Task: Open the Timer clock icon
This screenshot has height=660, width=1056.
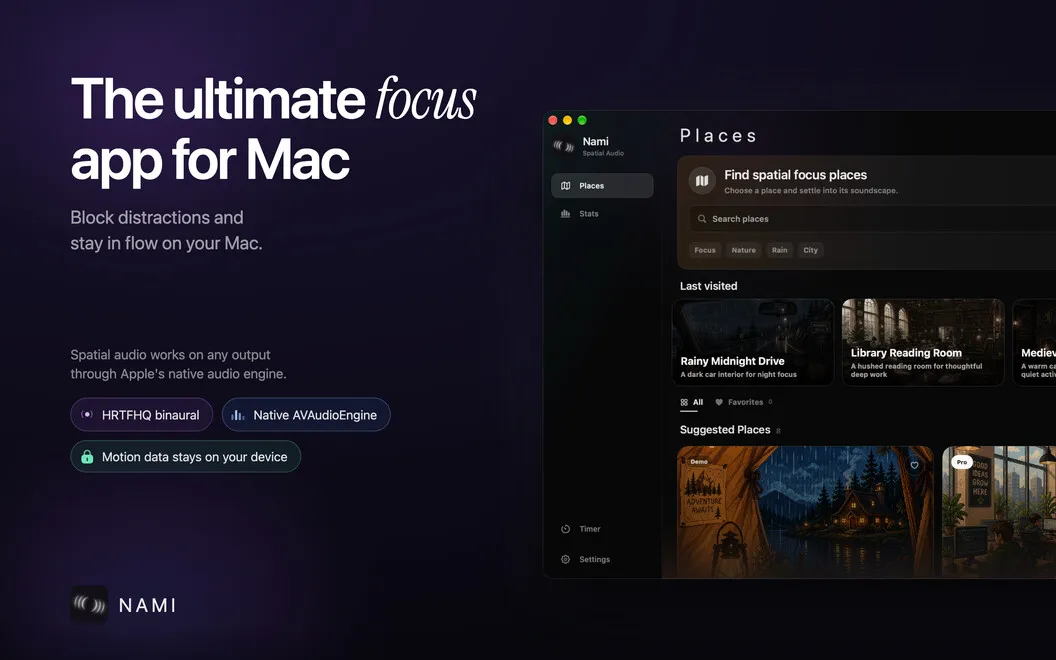Action: point(566,529)
